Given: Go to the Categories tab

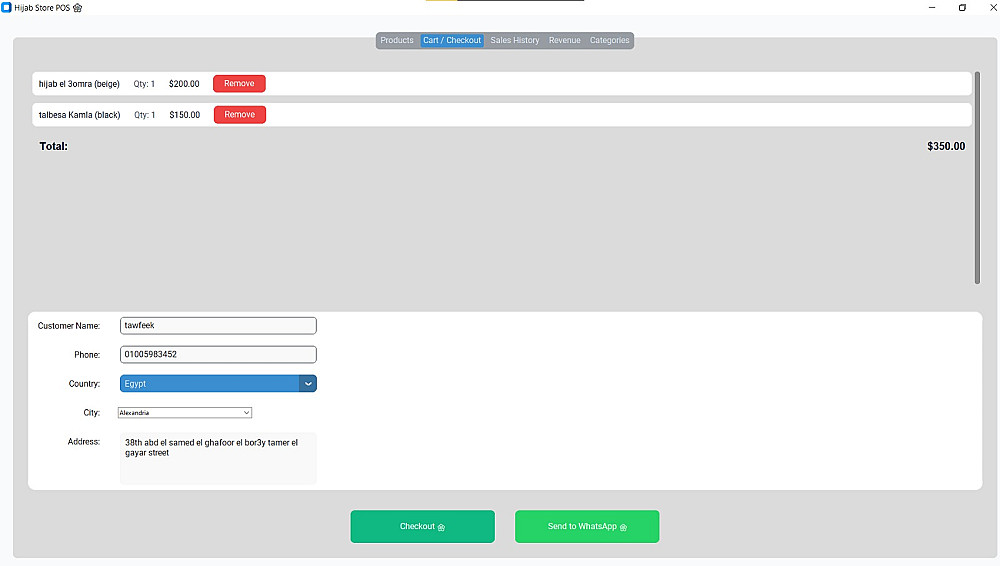Looking at the screenshot, I should point(609,40).
